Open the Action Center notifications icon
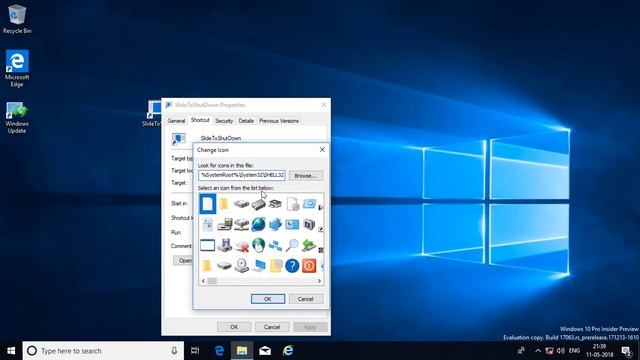The height and width of the screenshot is (360, 640). click(x=627, y=351)
